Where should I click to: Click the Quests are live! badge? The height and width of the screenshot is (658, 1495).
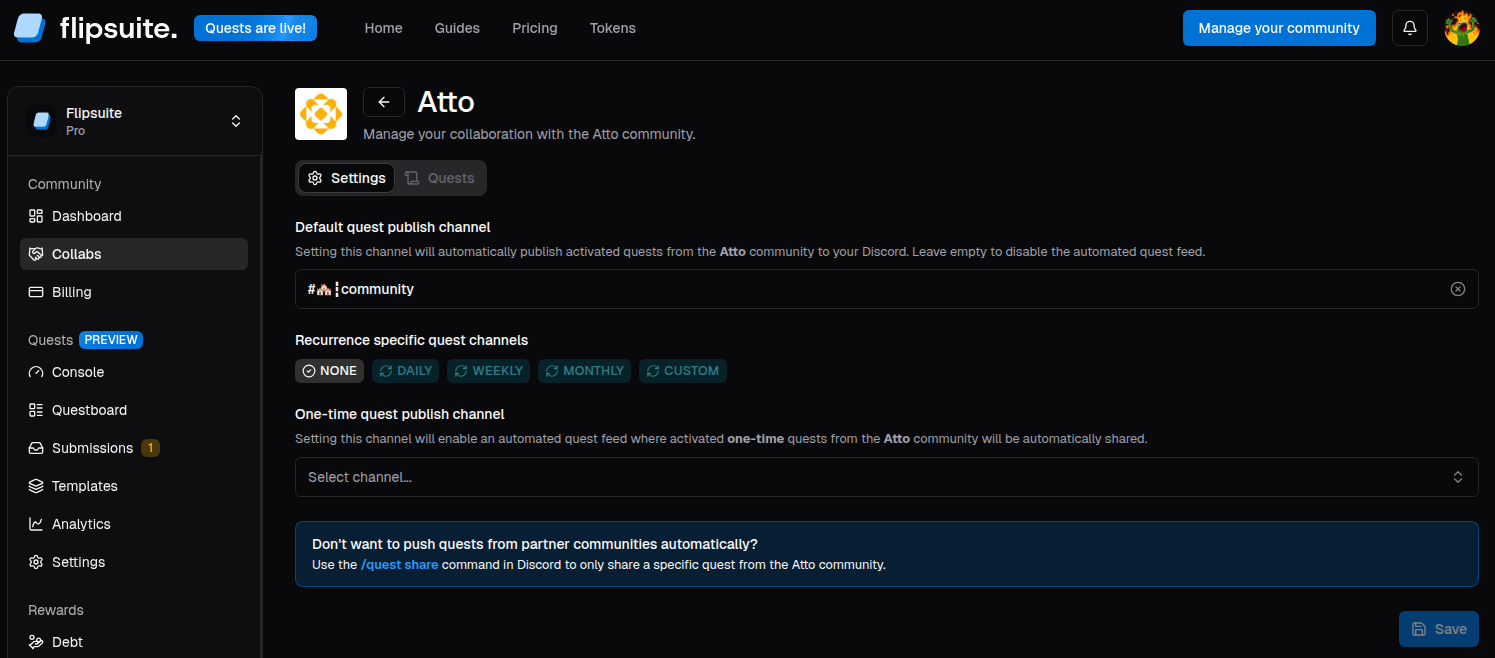pos(255,28)
